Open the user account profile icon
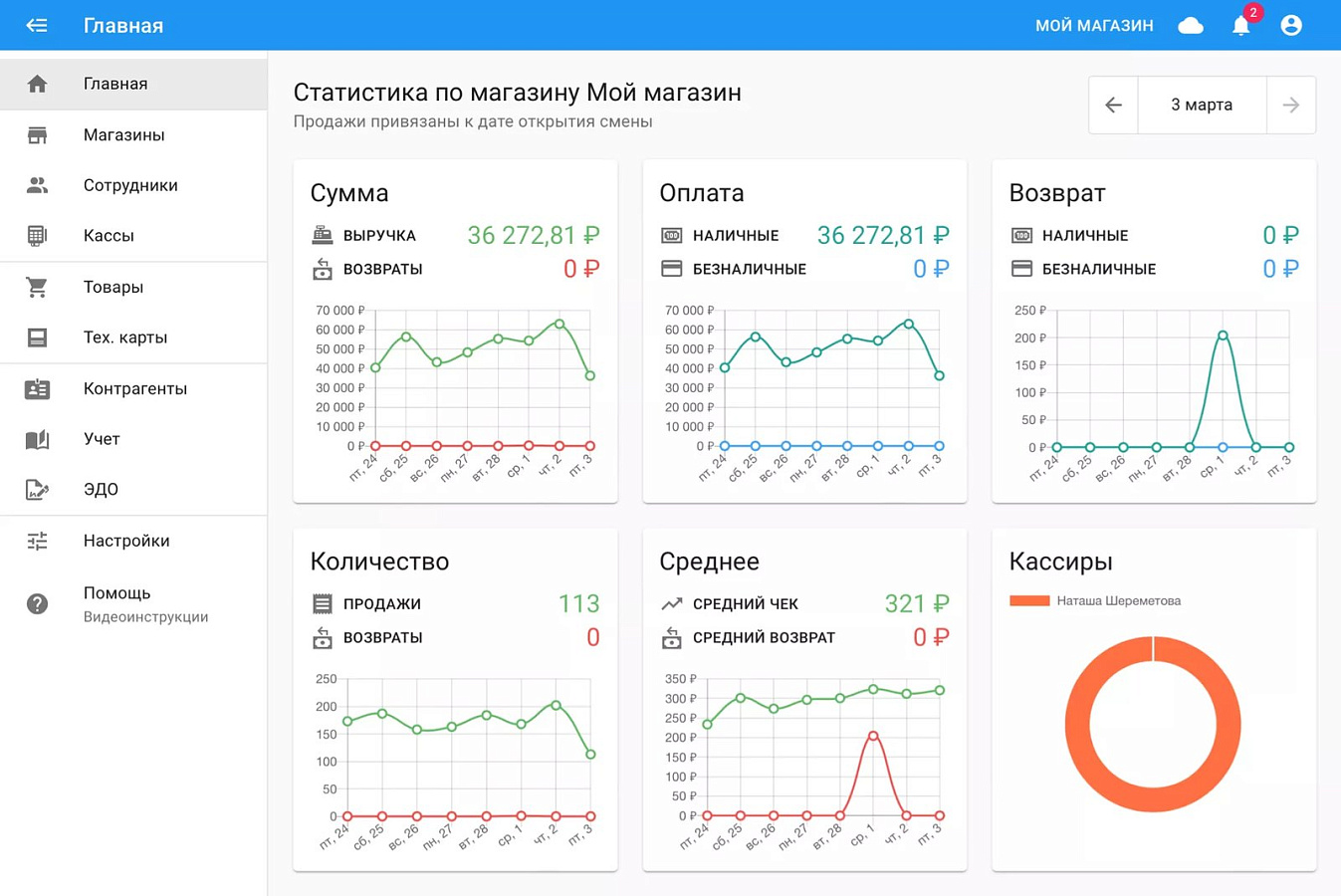Image resolution: width=1341 pixels, height=896 pixels. click(1291, 26)
